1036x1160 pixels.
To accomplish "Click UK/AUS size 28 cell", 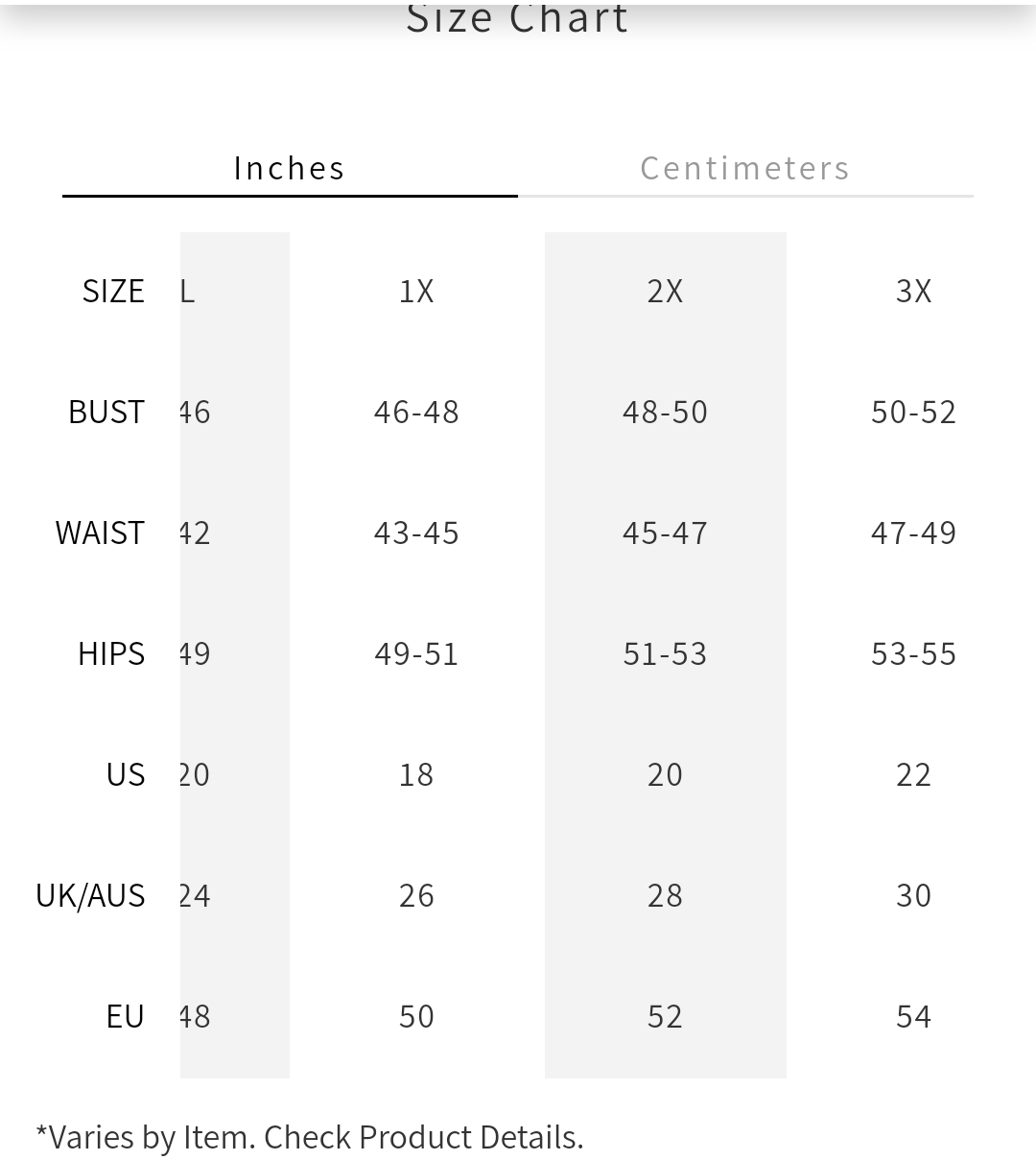I will coord(665,895).
